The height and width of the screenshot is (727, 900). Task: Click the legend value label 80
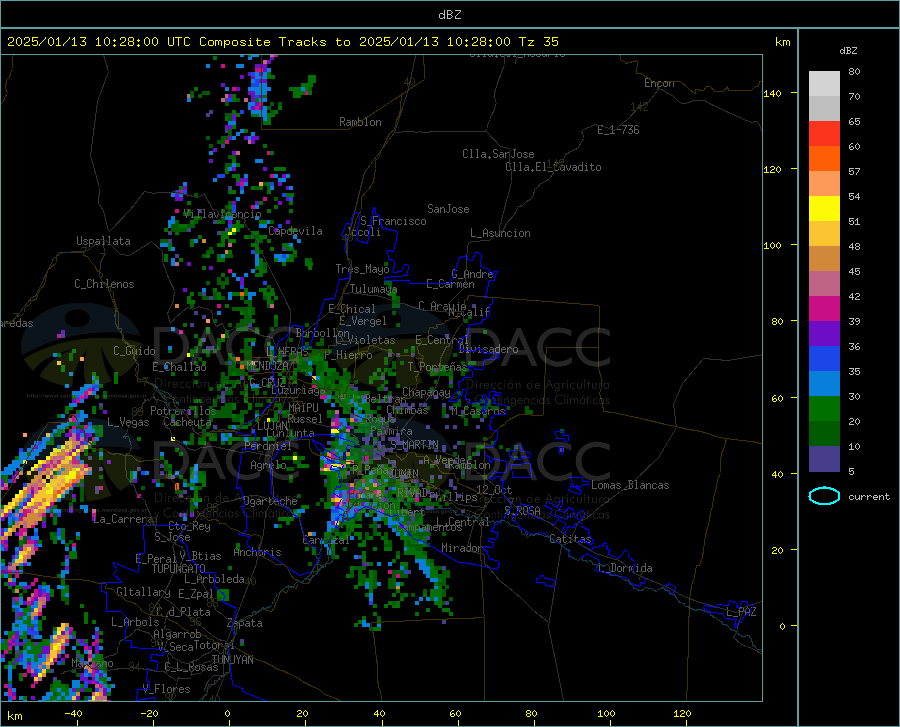click(854, 72)
